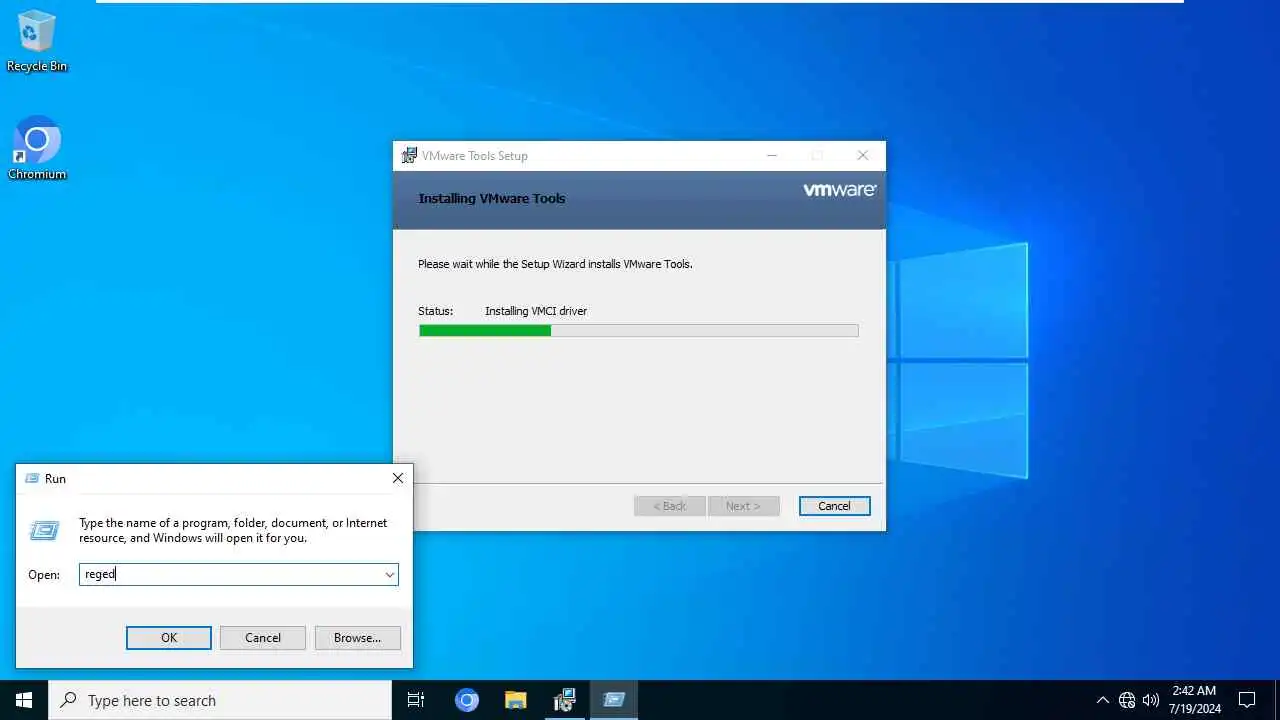Launch the Chromium desktop shortcut
1280x720 pixels.
(37, 149)
